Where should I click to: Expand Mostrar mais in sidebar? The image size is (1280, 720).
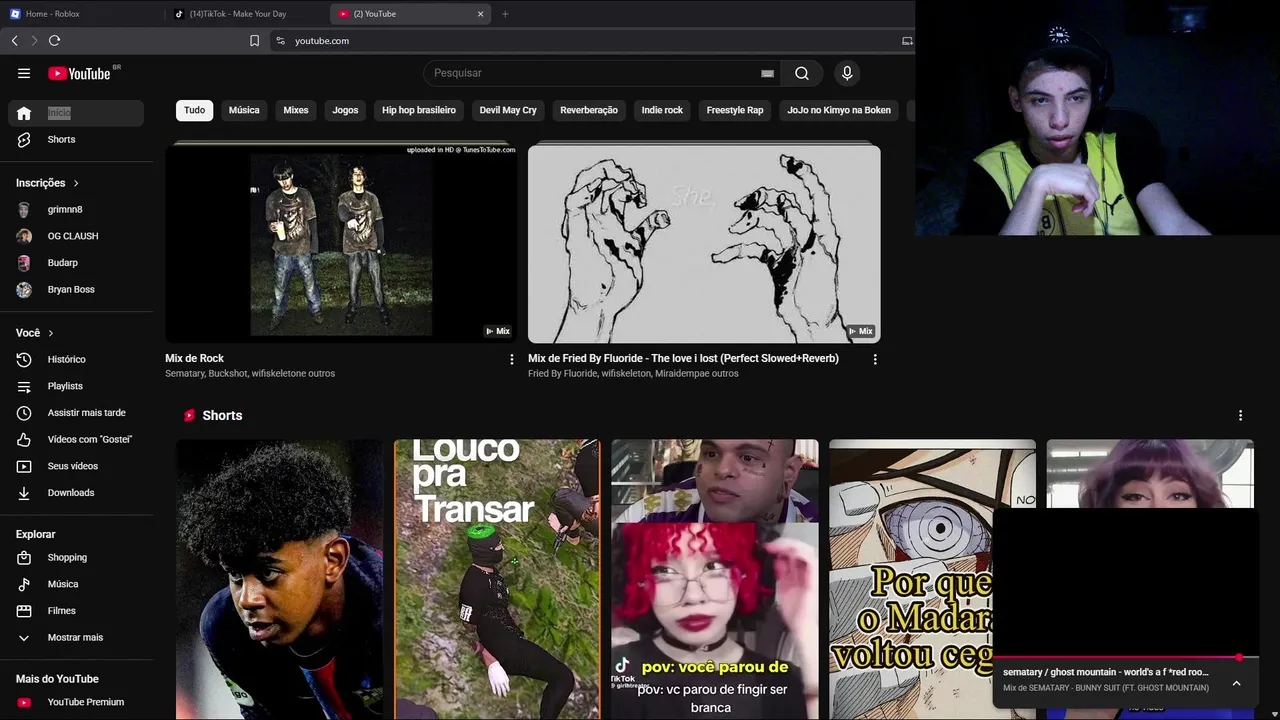[x=76, y=637]
